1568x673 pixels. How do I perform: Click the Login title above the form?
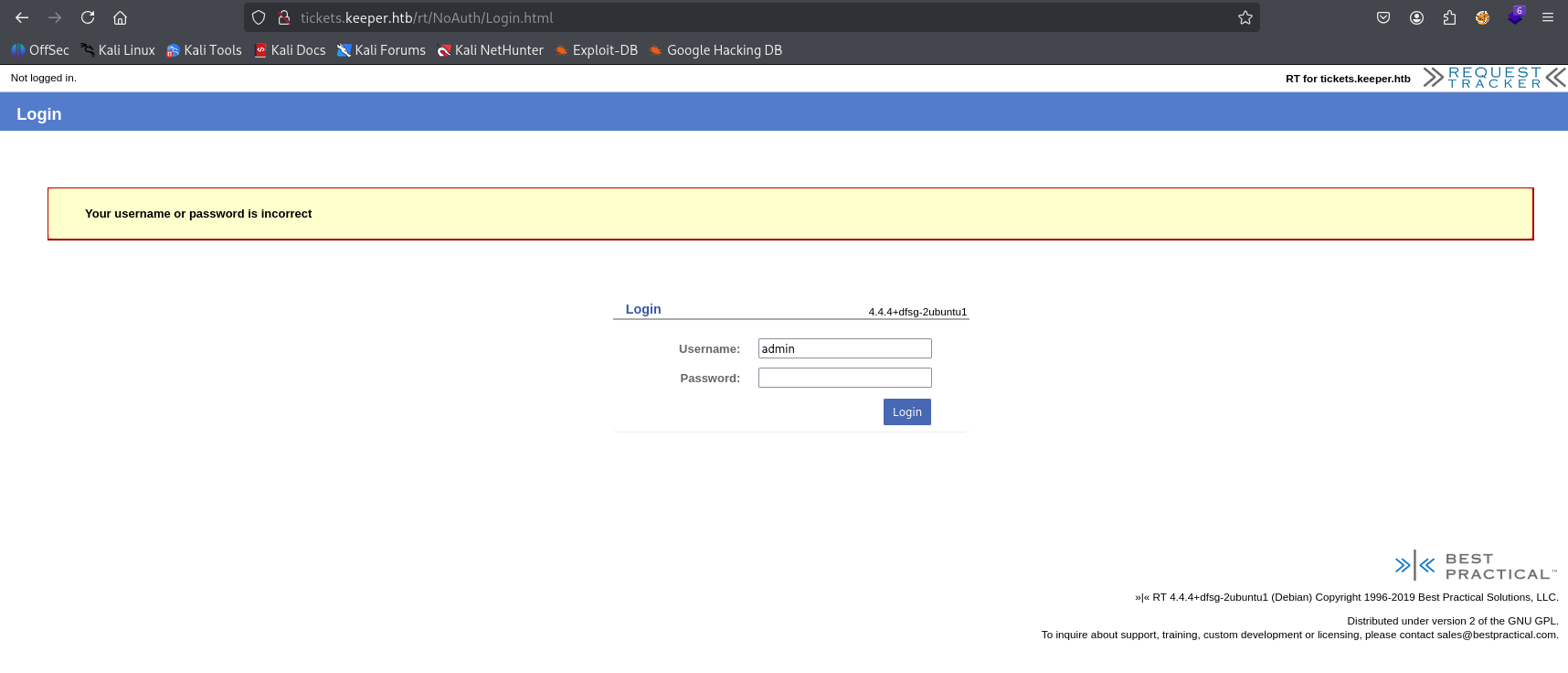click(643, 309)
